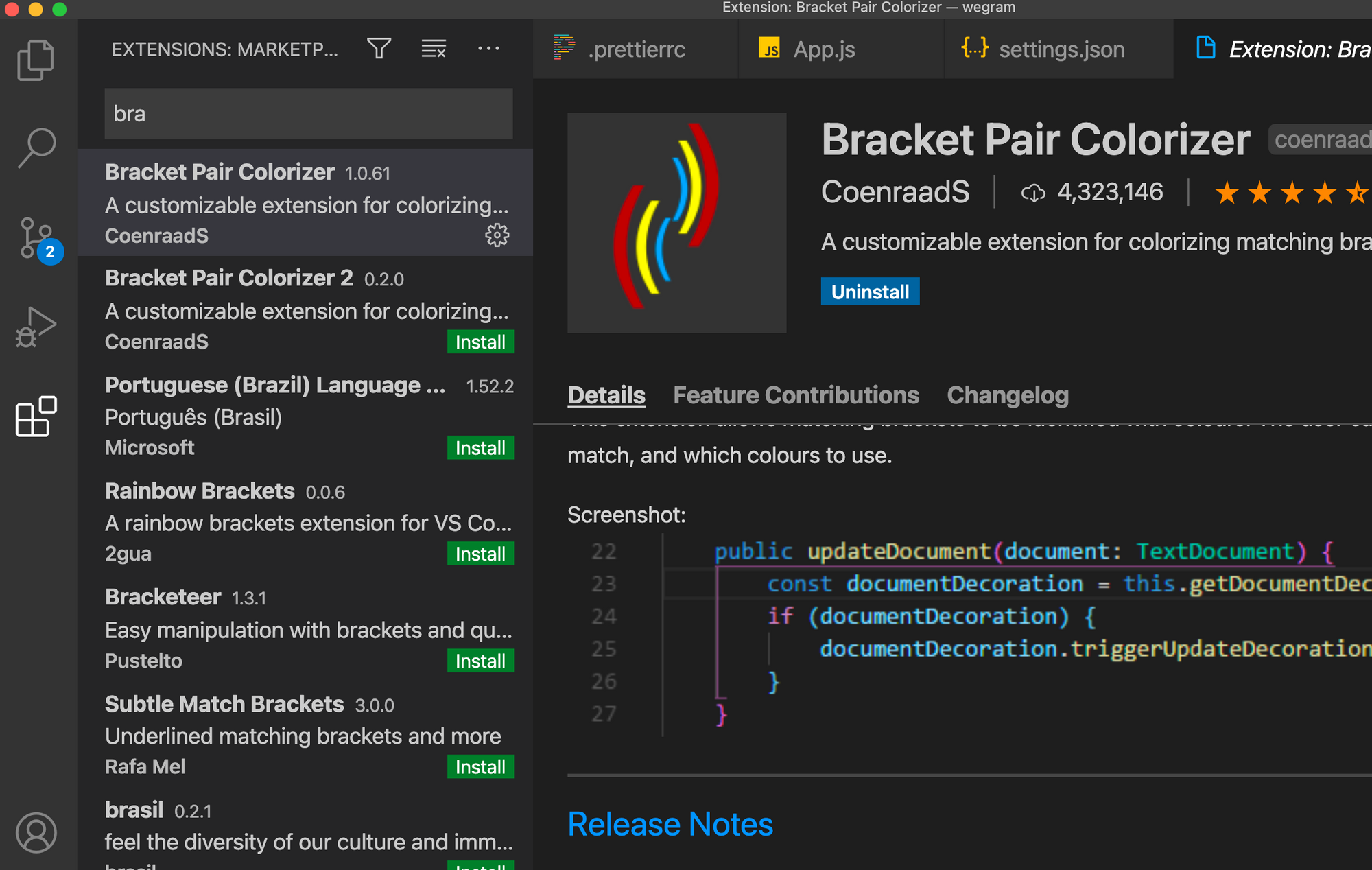
Task: Open the Accounts icon at bottom
Action: pos(36,833)
